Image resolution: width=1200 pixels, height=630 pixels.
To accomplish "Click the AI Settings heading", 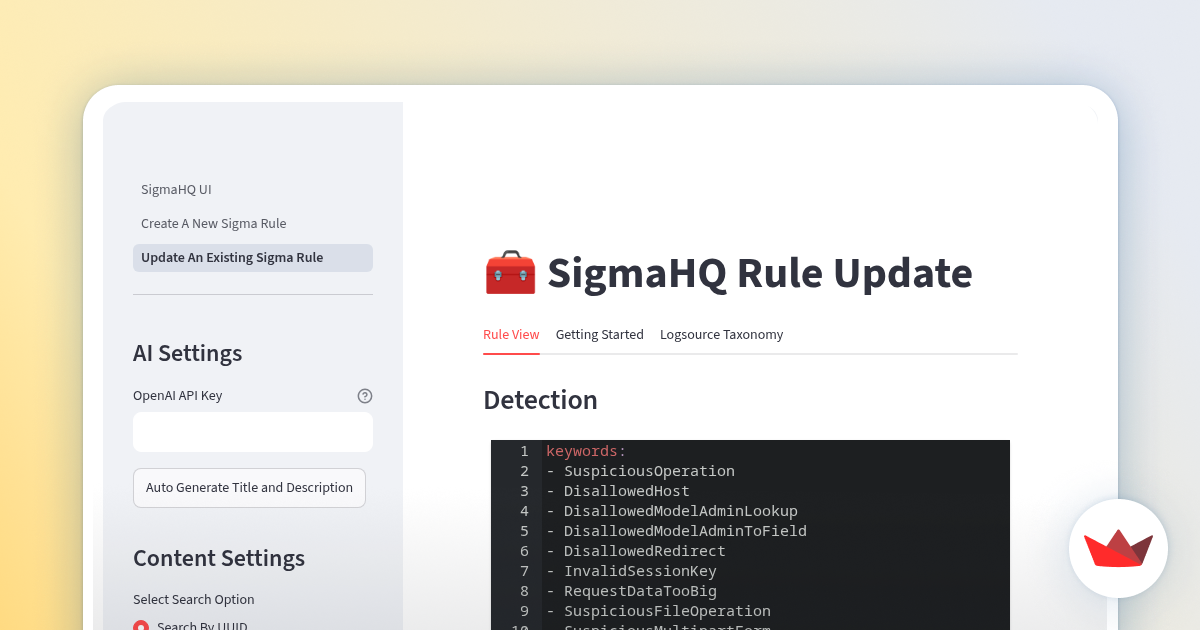I will (187, 353).
